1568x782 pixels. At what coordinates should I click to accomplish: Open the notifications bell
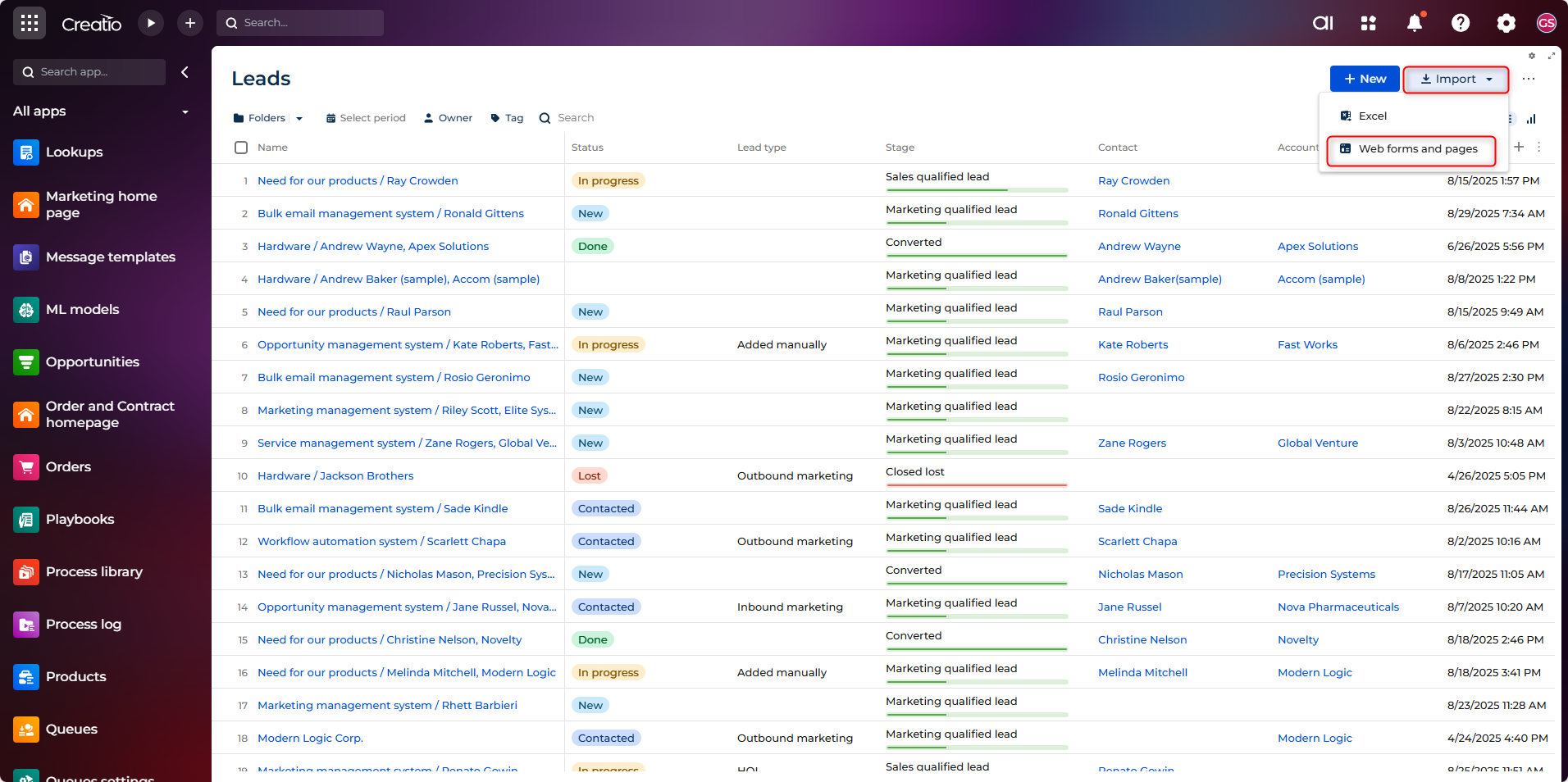click(1414, 23)
